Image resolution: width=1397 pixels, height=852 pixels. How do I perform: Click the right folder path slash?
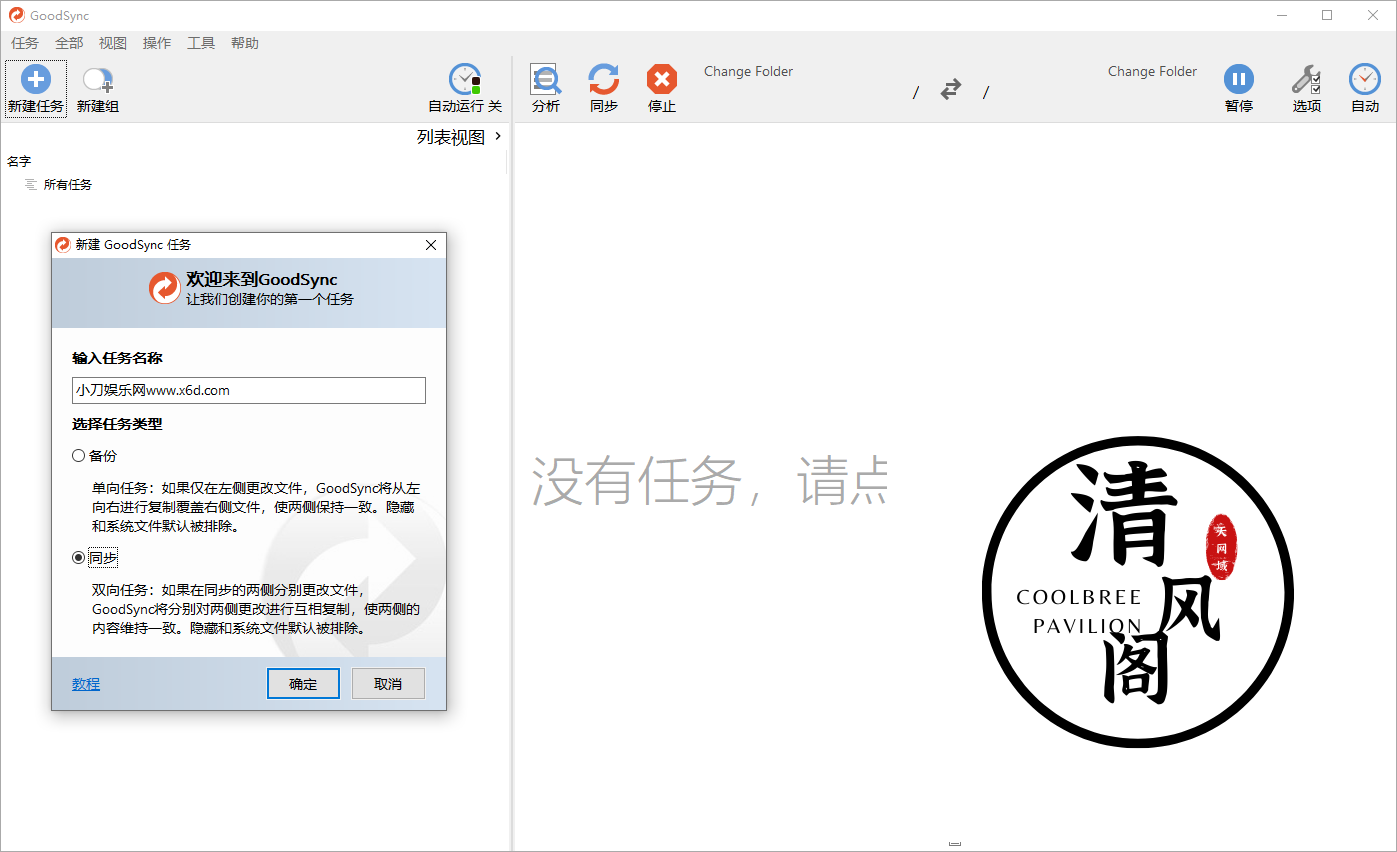(986, 92)
